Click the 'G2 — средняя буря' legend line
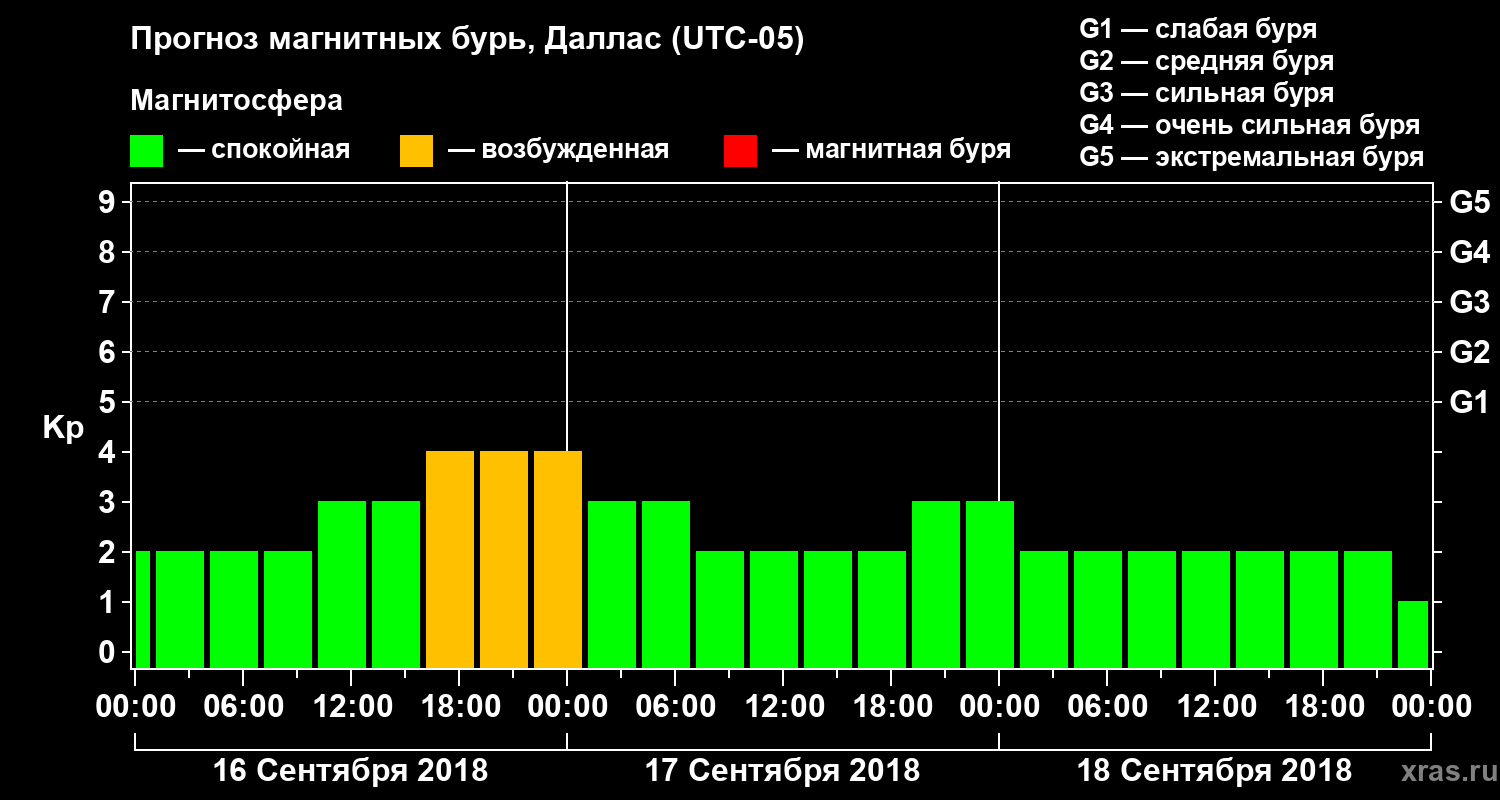 click(x=1206, y=61)
